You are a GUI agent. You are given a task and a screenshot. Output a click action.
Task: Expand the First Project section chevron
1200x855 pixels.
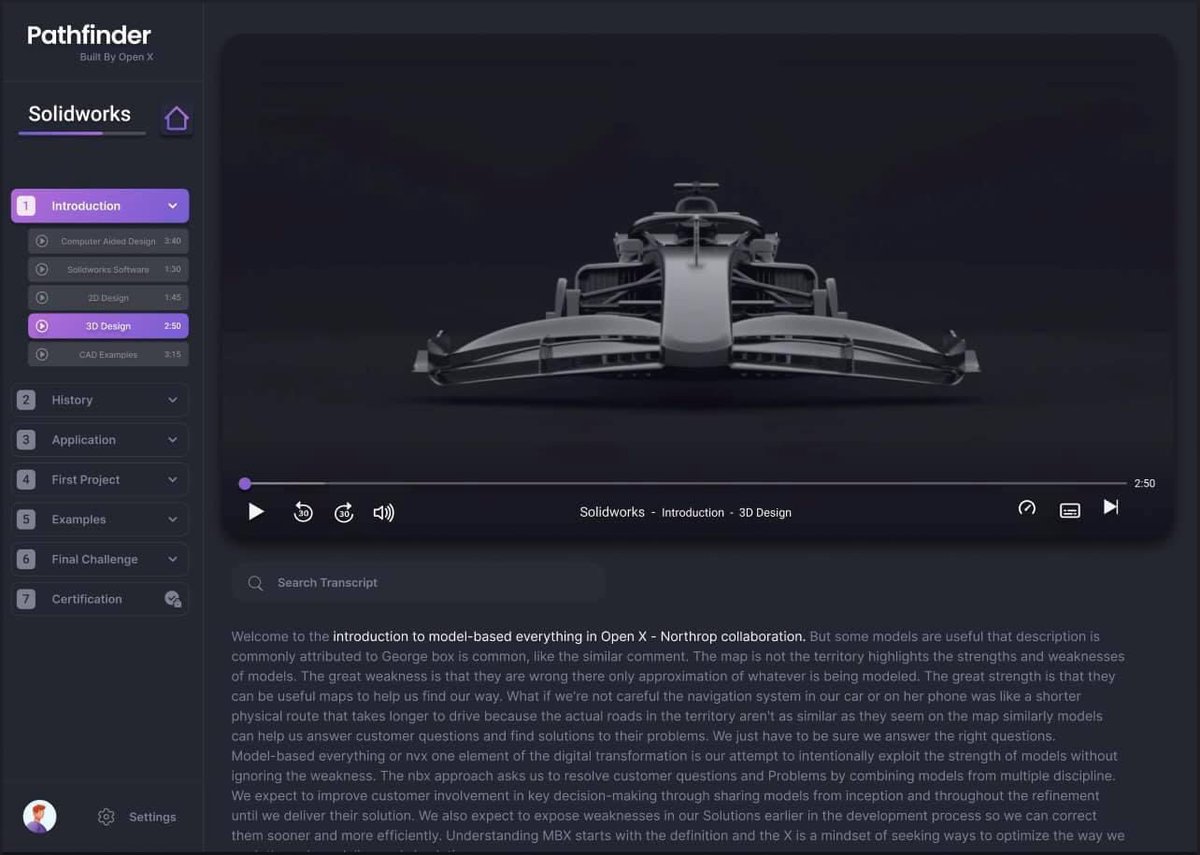[172, 480]
